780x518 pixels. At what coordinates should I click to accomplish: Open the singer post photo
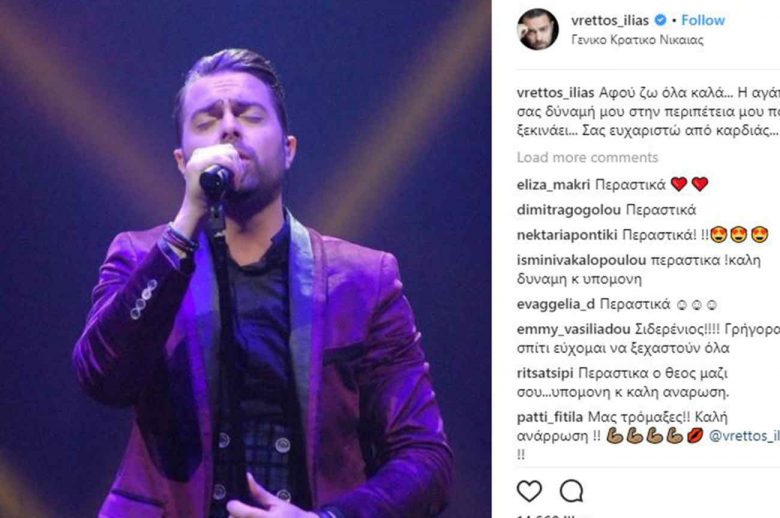coord(245,259)
